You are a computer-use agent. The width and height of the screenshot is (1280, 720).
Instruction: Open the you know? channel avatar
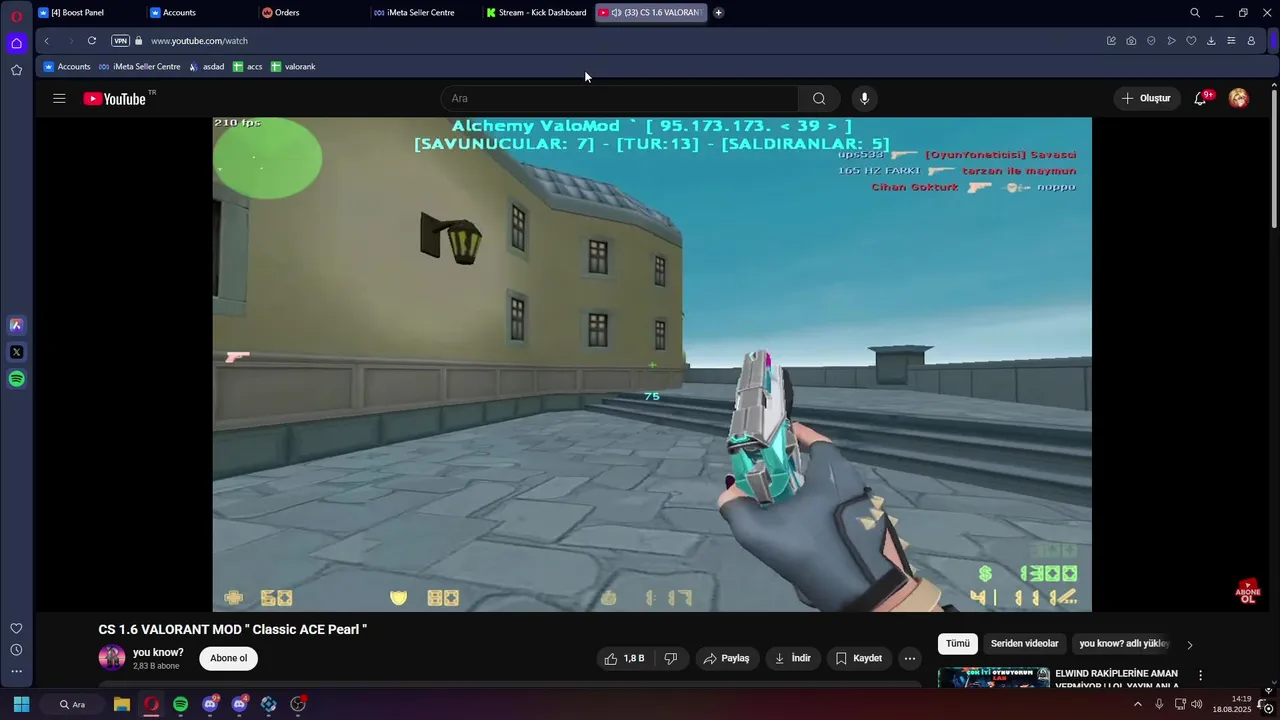point(112,658)
